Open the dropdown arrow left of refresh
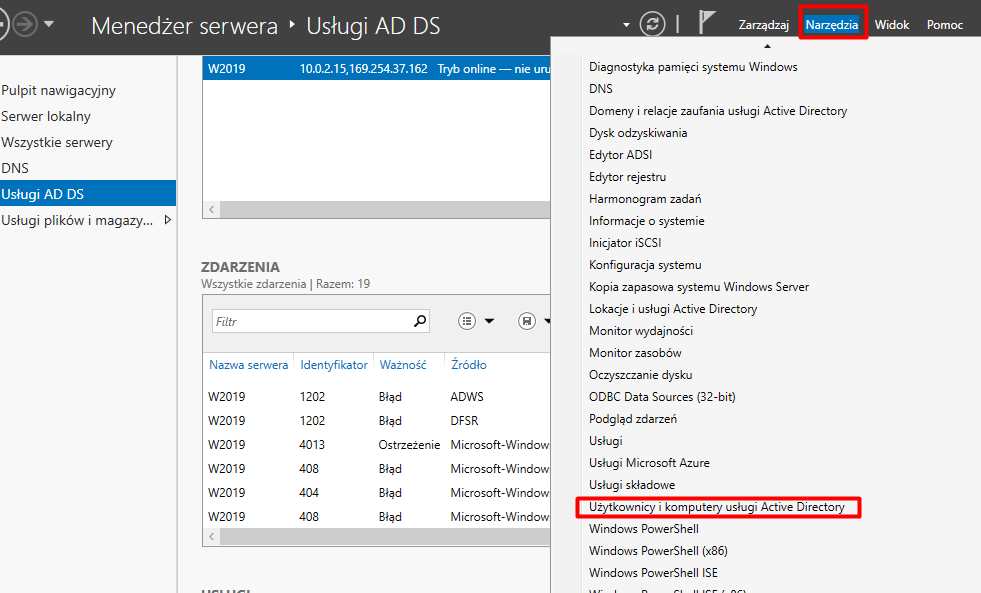Viewport: 981px width, 593px height. click(627, 25)
